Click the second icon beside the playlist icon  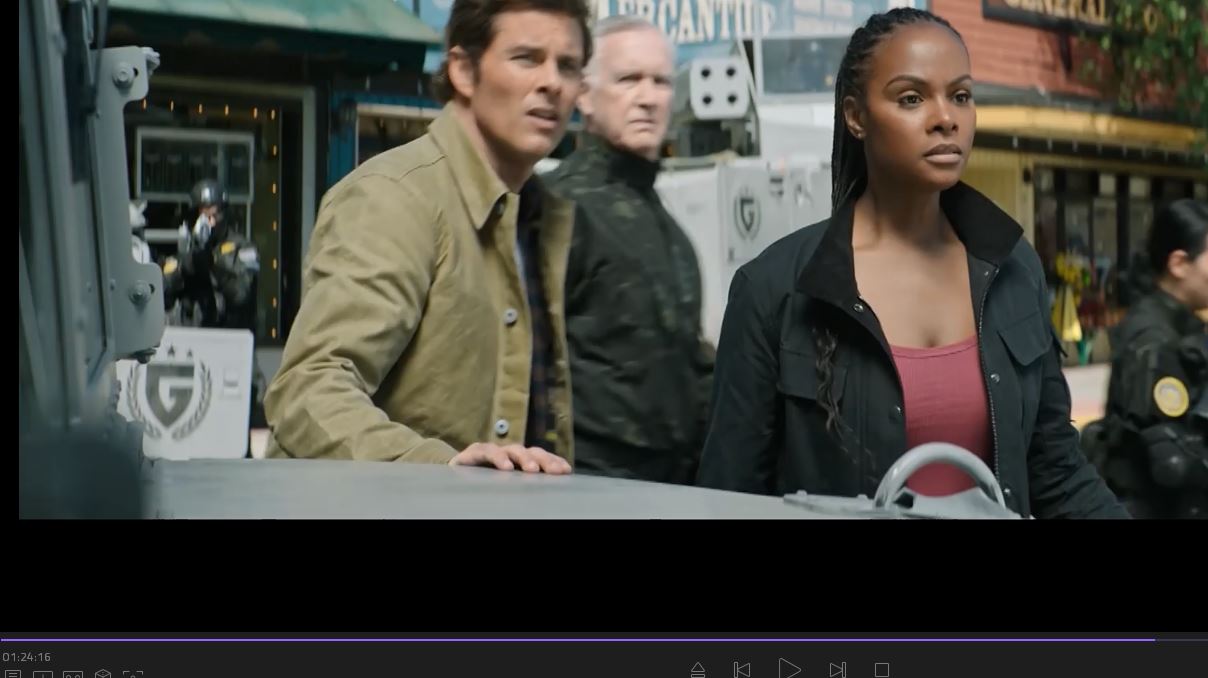43,675
